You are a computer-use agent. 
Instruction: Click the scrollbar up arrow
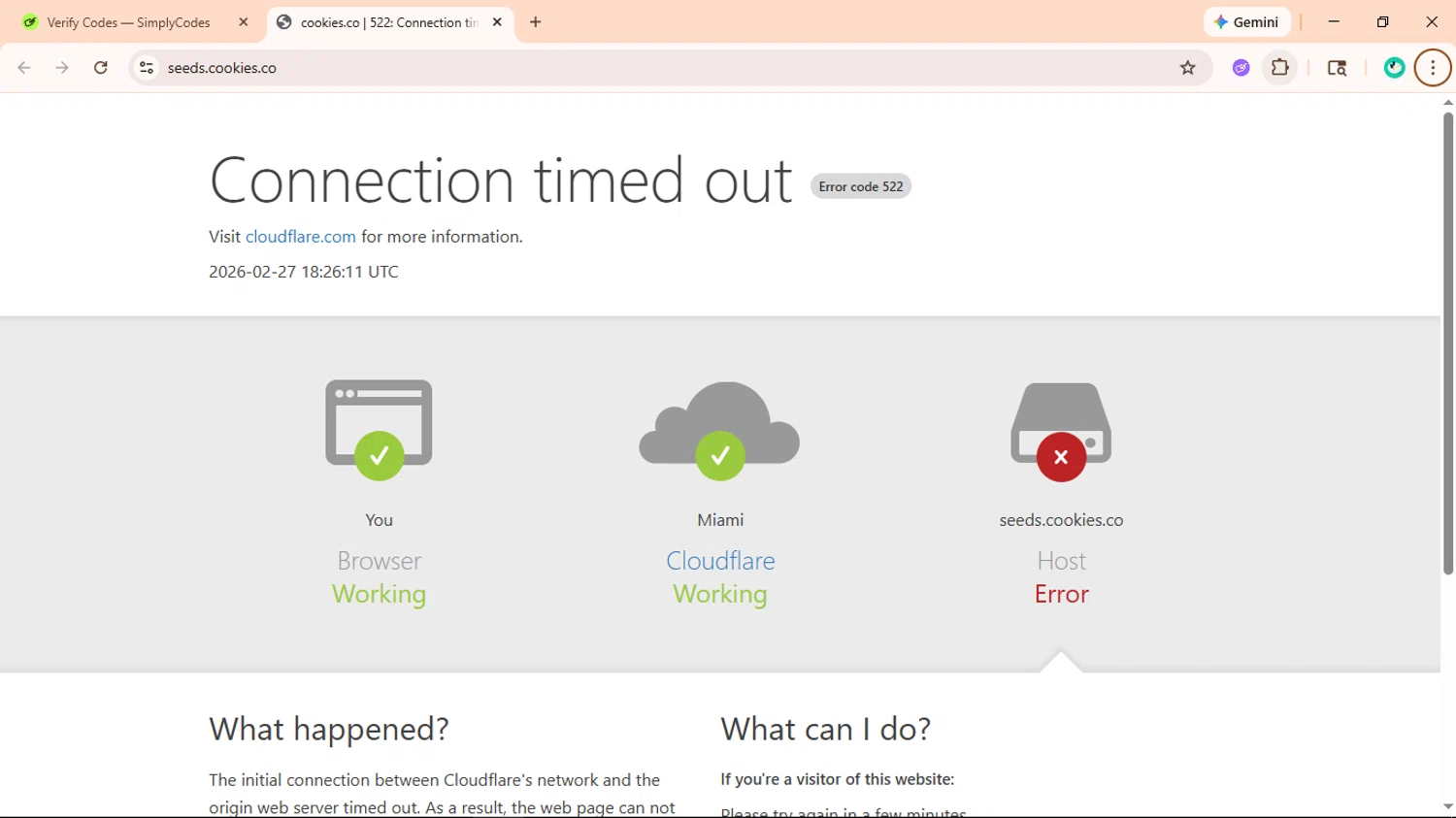coord(1448,102)
